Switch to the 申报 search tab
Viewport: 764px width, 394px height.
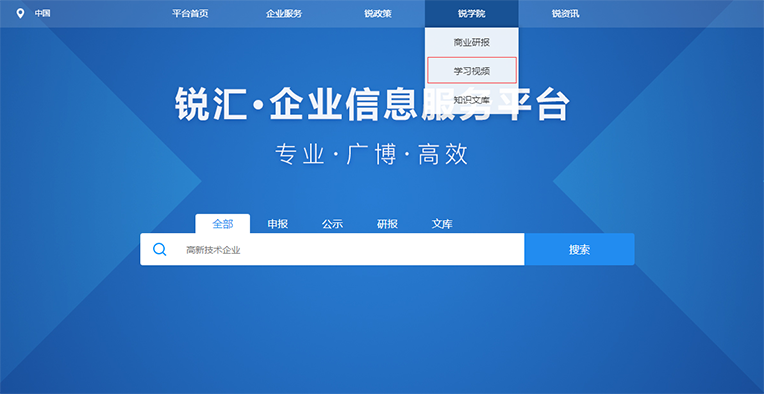(x=278, y=224)
